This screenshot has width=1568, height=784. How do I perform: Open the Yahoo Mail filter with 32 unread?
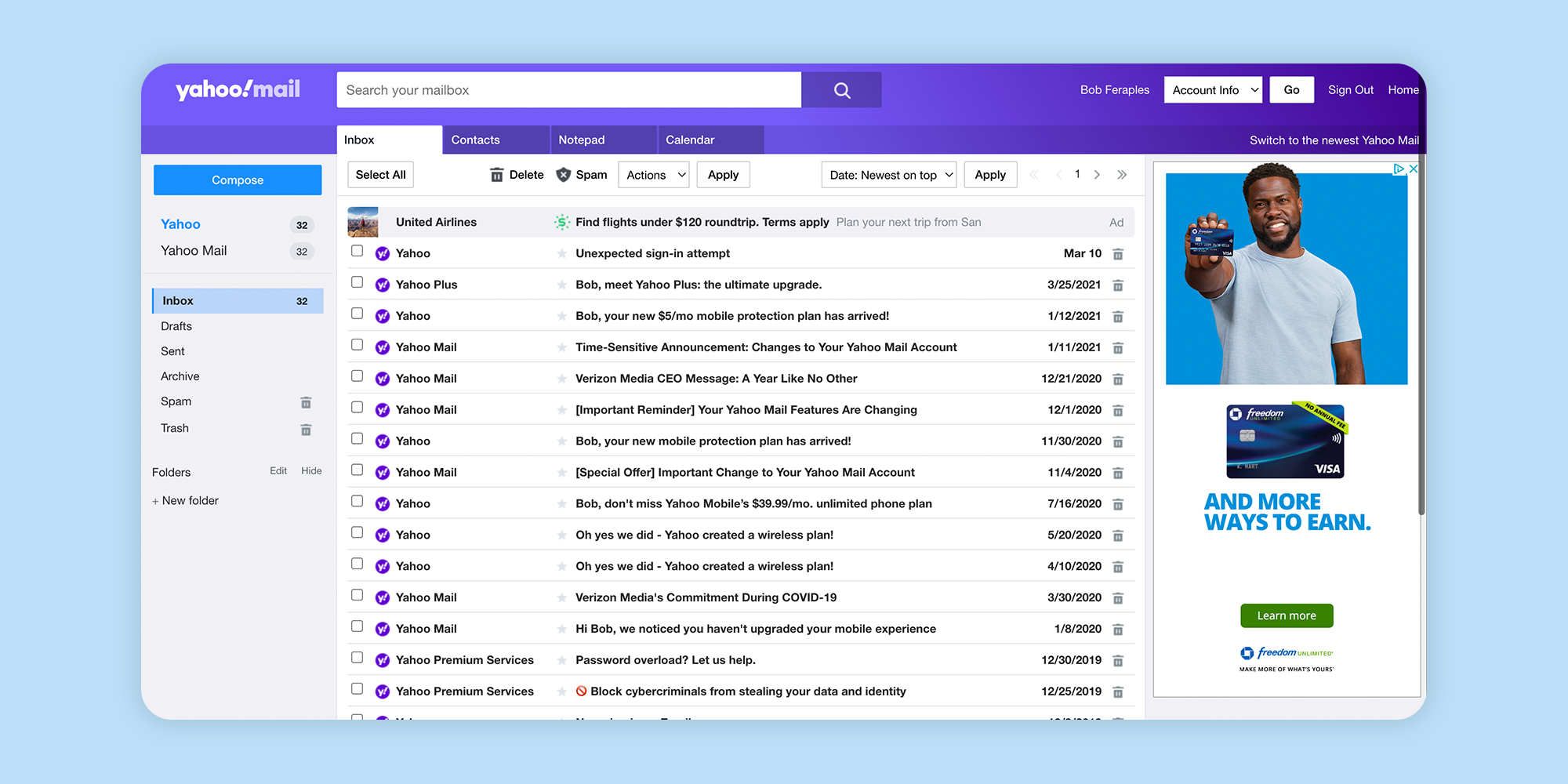[x=237, y=251]
